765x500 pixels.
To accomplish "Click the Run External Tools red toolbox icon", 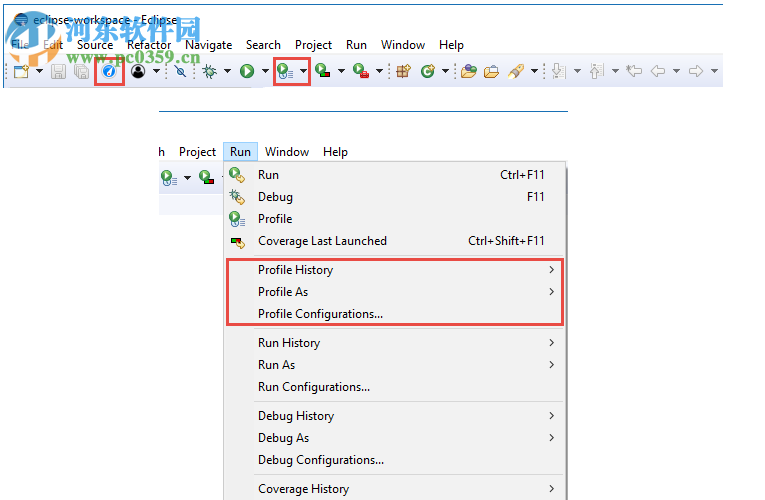I will tap(361, 71).
